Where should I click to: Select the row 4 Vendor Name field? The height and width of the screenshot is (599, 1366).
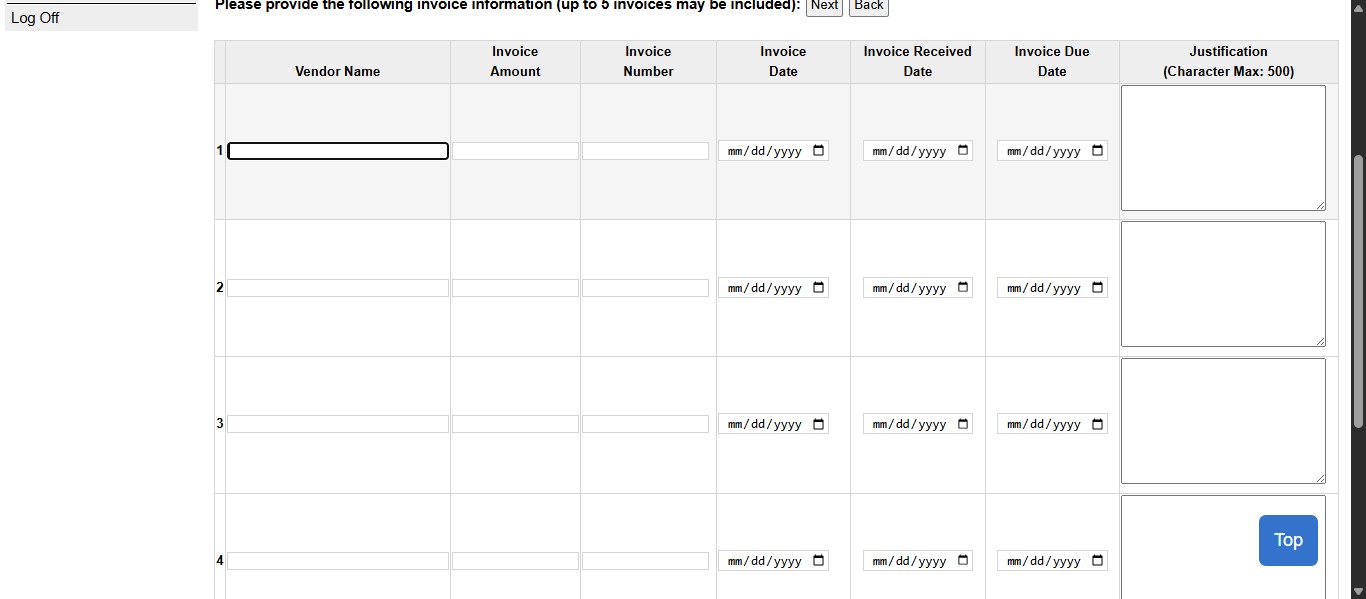(338, 561)
